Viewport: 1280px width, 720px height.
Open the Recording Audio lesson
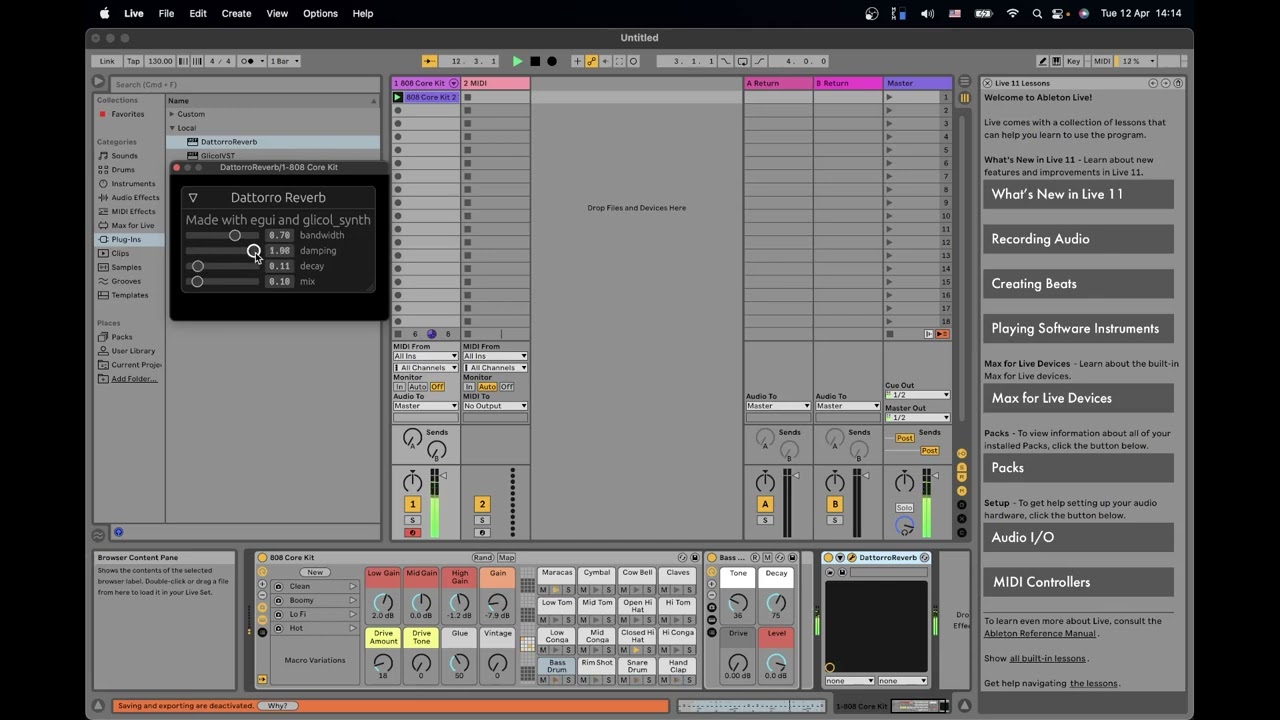point(1078,239)
